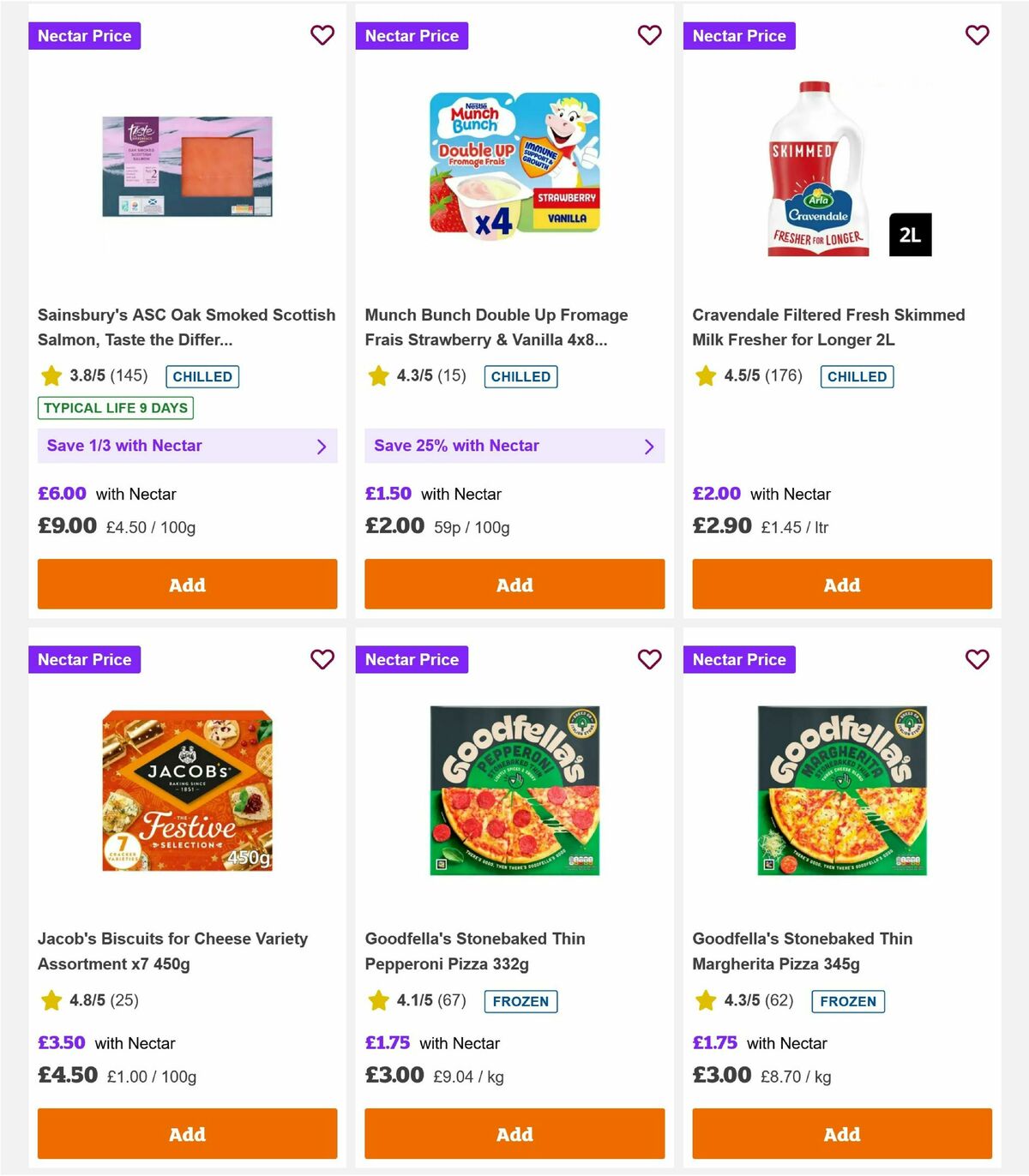The image size is (1029, 1176).
Task: Click the heart icon on Munch Bunch product
Action: [649, 35]
